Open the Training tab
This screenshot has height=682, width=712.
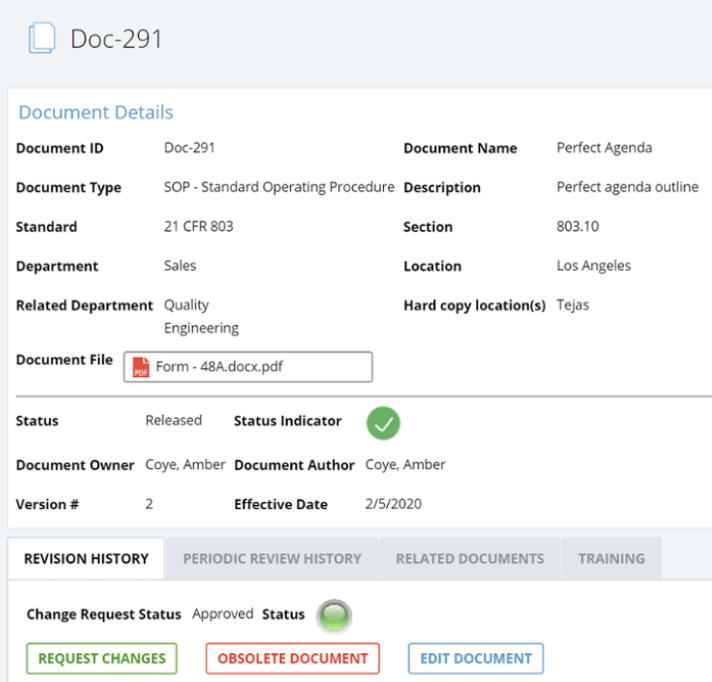click(611, 559)
